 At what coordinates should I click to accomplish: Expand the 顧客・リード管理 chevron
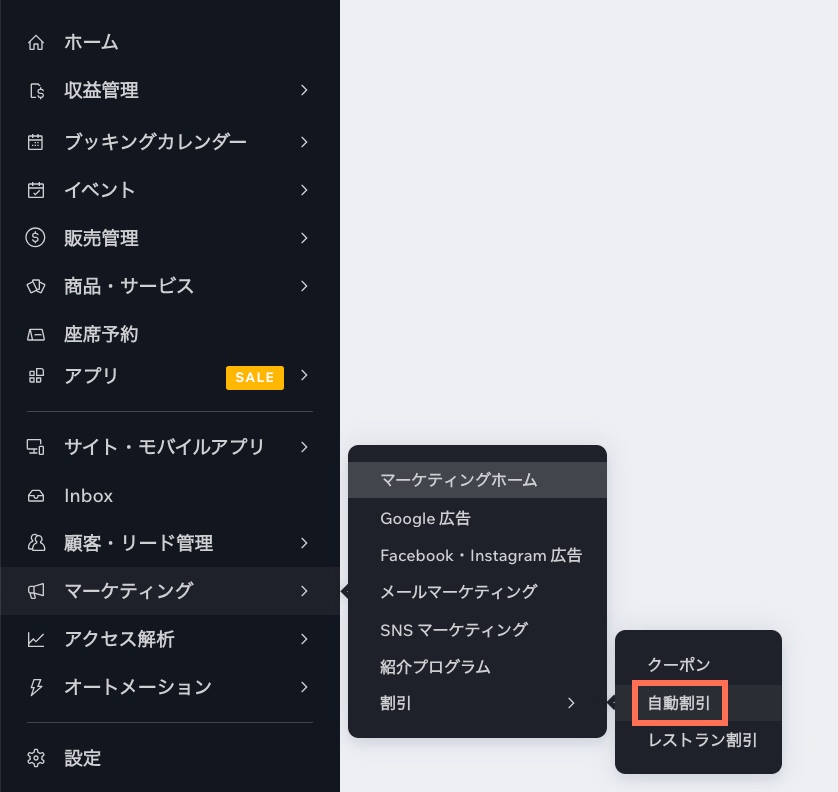[x=304, y=543]
